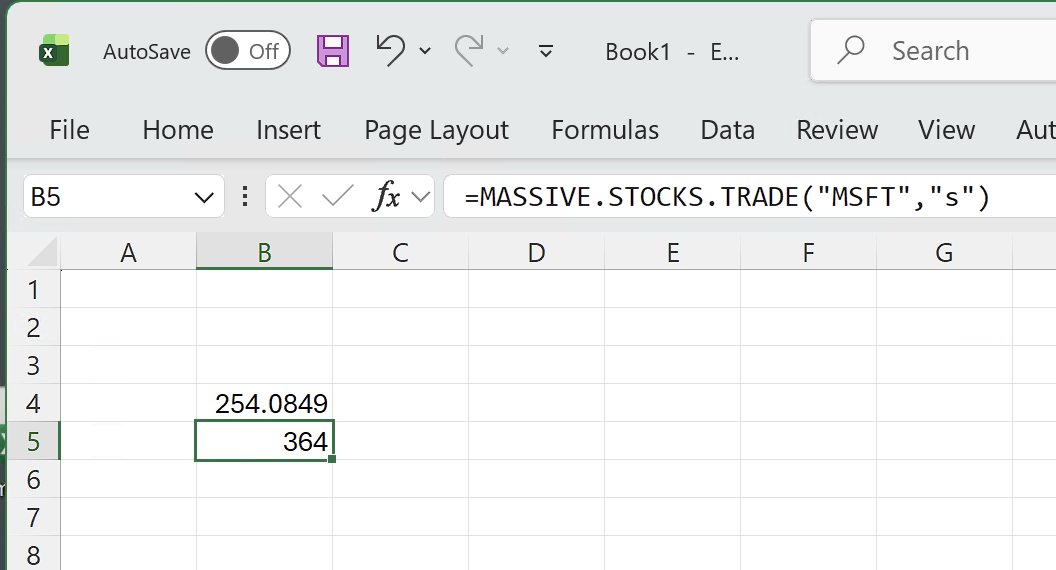Expand the Name Box dropdown arrow
This screenshot has height=570, width=1056.
pyautogui.click(x=204, y=197)
